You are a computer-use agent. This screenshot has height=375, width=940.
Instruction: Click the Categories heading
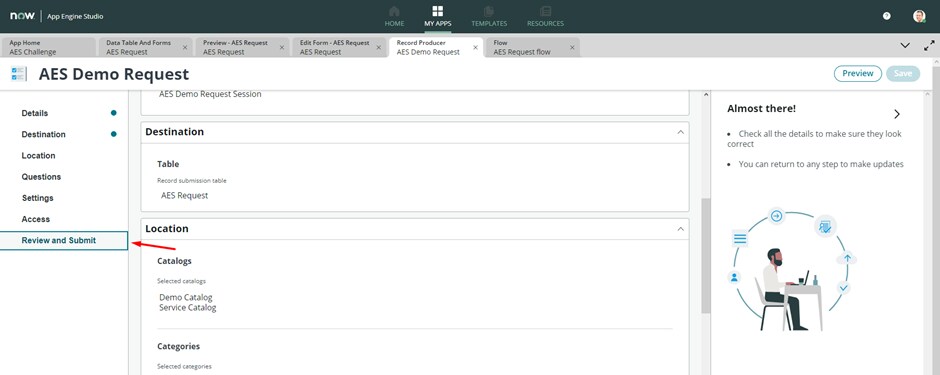pyautogui.click(x=179, y=346)
